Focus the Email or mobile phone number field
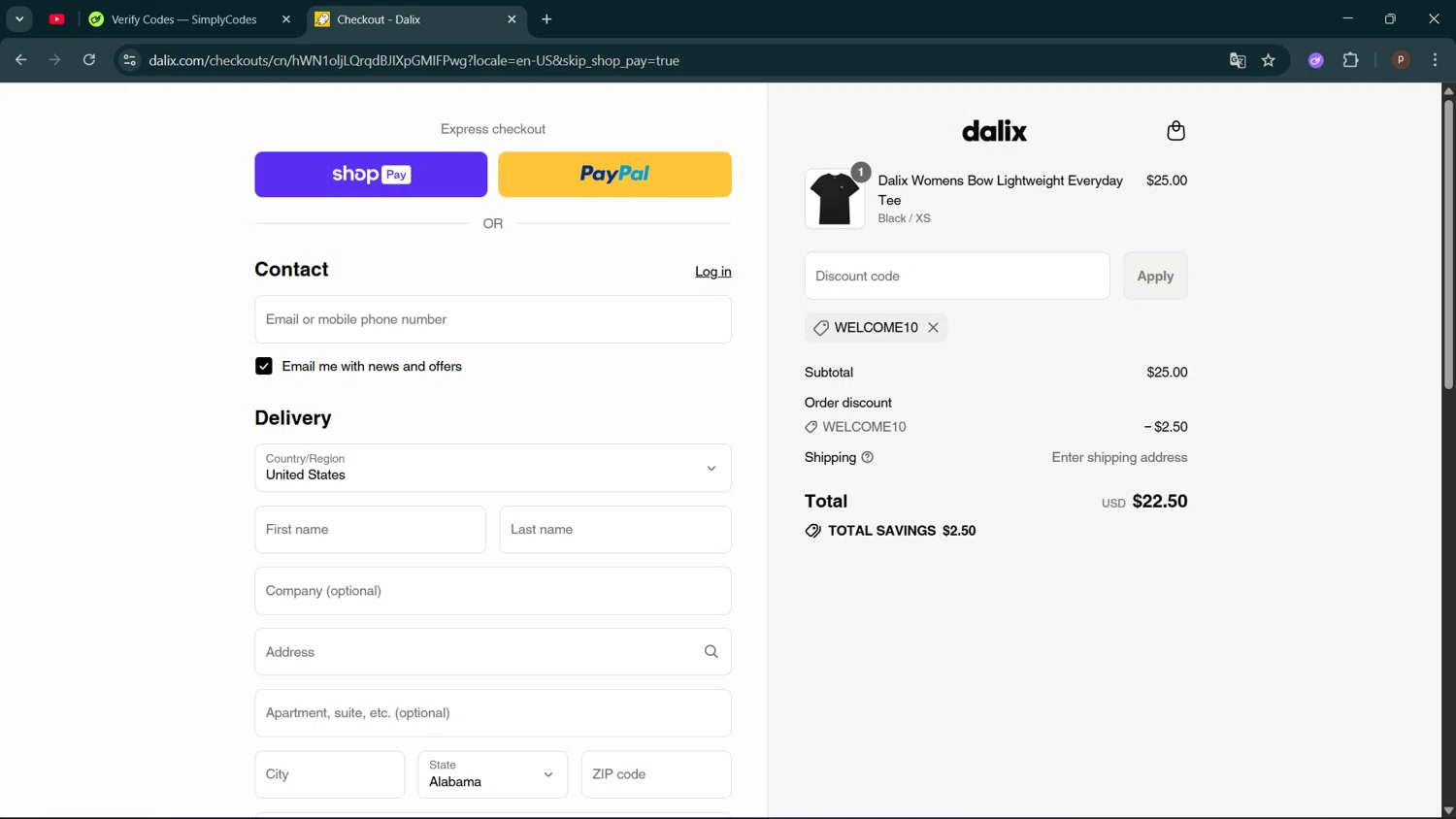The image size is (1456, 819). 493,319
